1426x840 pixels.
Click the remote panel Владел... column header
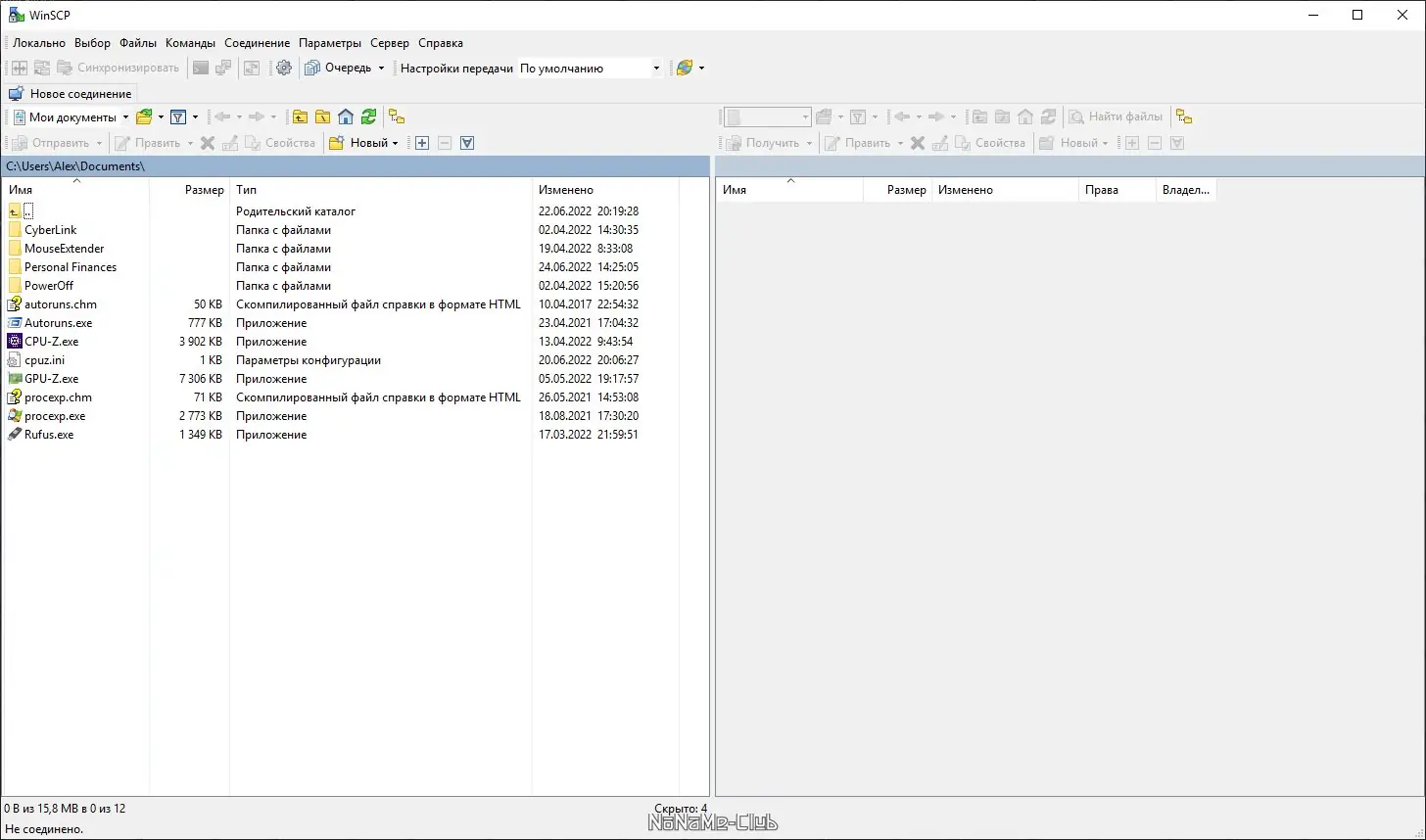(x=1185, y=190)
